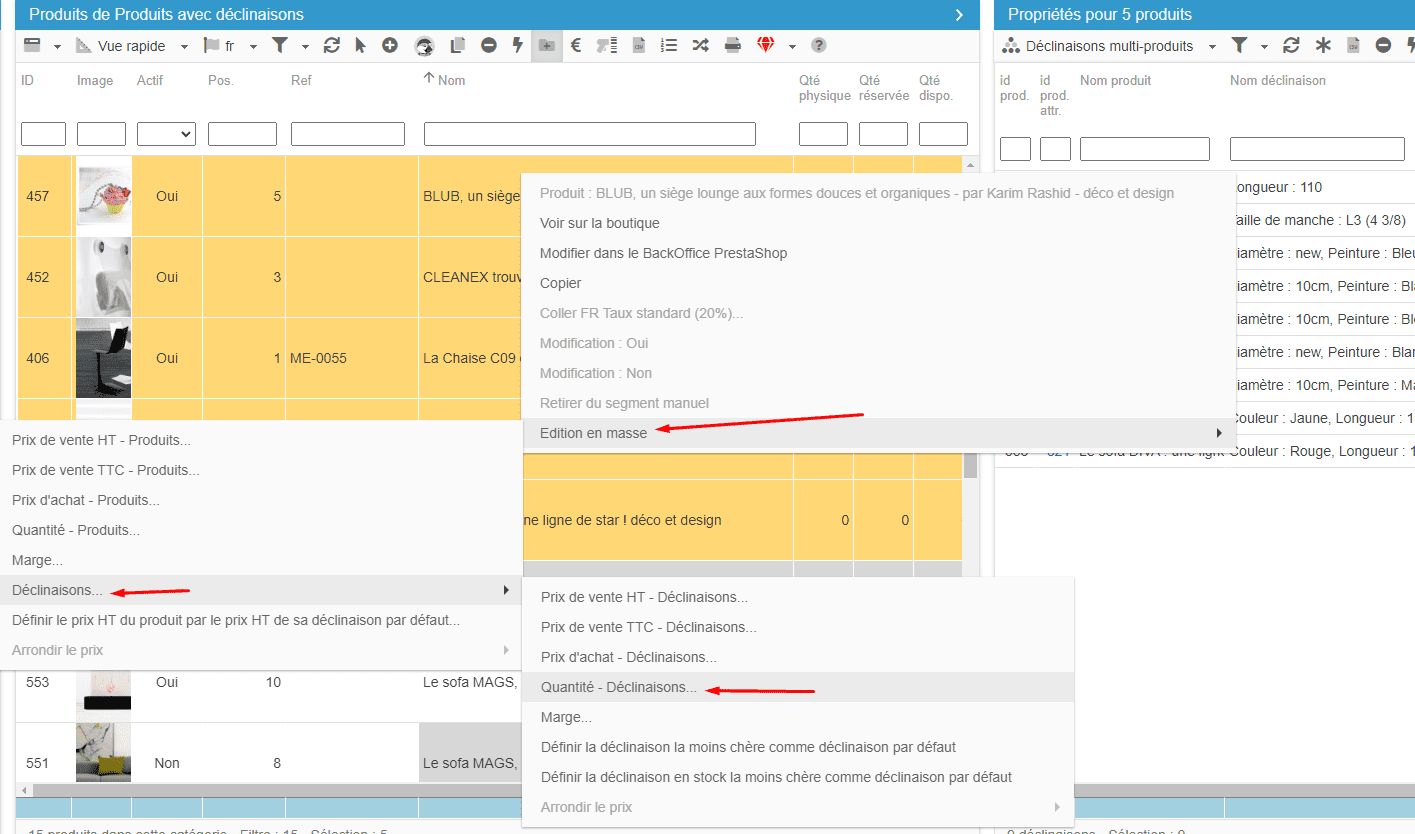Click the asterisk icon in properties toolbar

tap(1323, 46)
